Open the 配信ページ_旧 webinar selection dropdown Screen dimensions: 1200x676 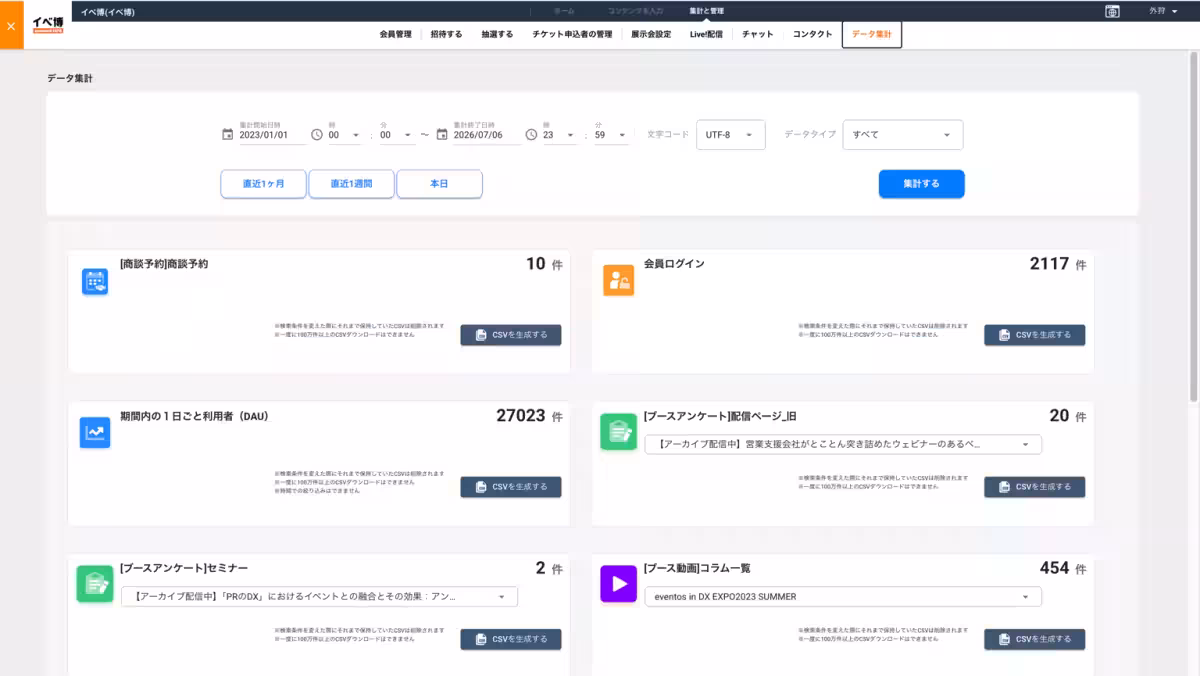coord(843,444)
